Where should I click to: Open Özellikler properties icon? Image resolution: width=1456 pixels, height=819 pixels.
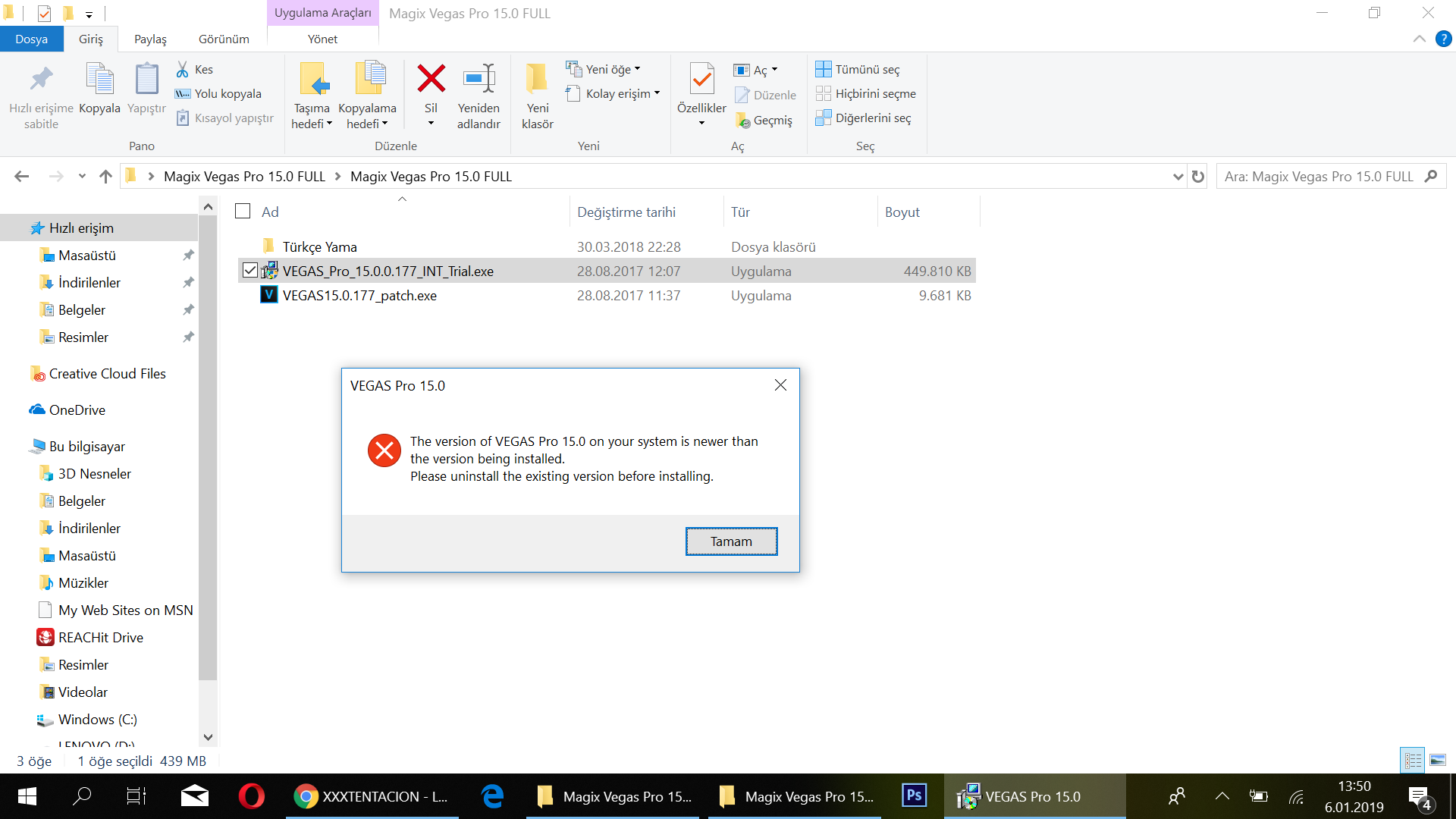pyautogui.click(x=701, y=79)
